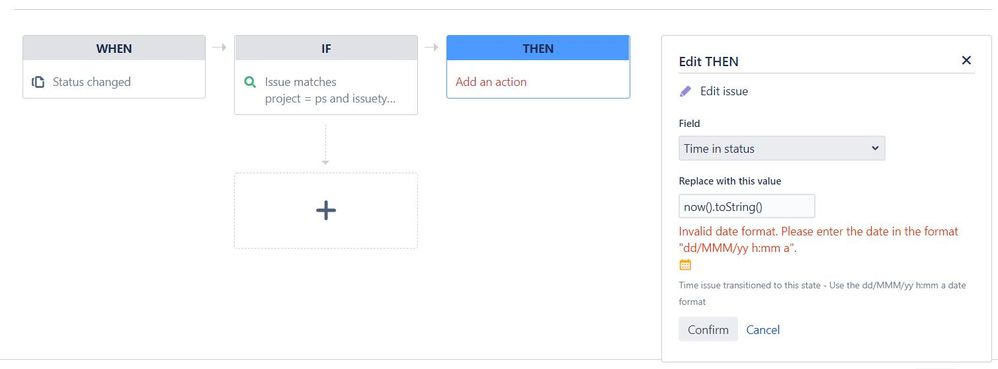Focus the now().toString() value input

747,206
